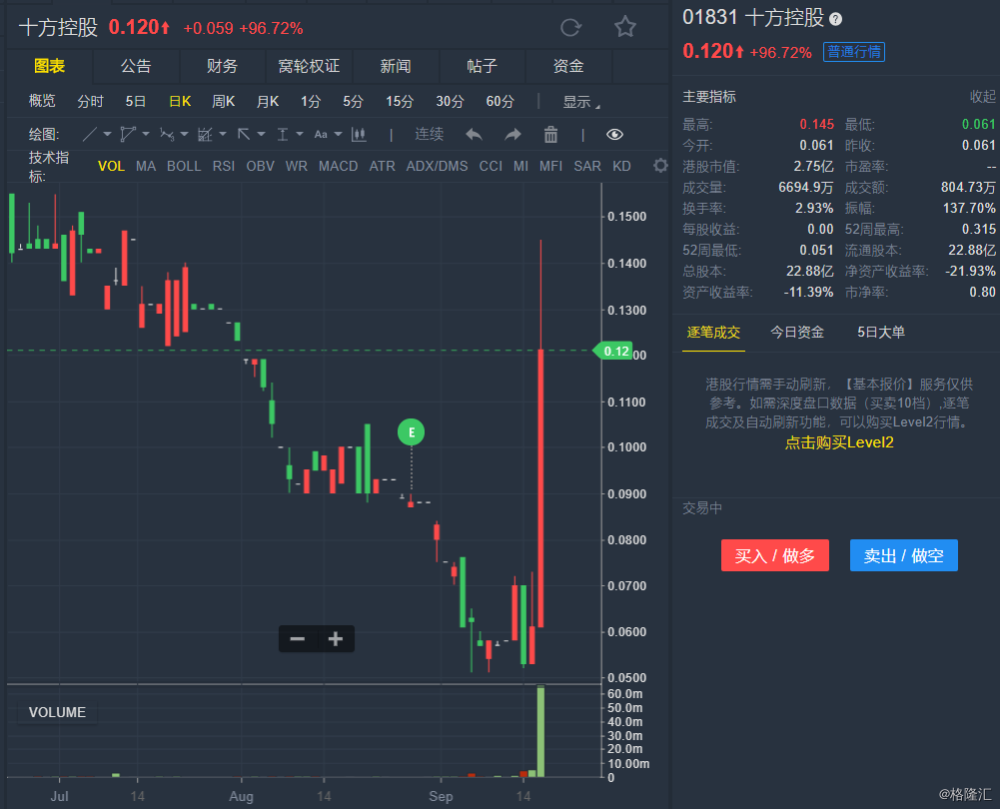Enable the MACD indicator

[338, 166]
